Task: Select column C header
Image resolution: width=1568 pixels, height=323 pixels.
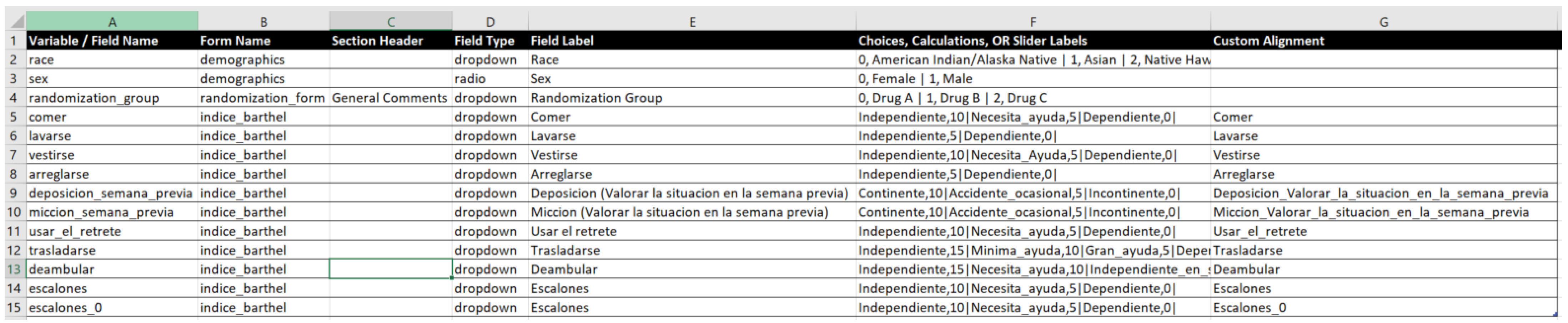Action: click(390, 22)
